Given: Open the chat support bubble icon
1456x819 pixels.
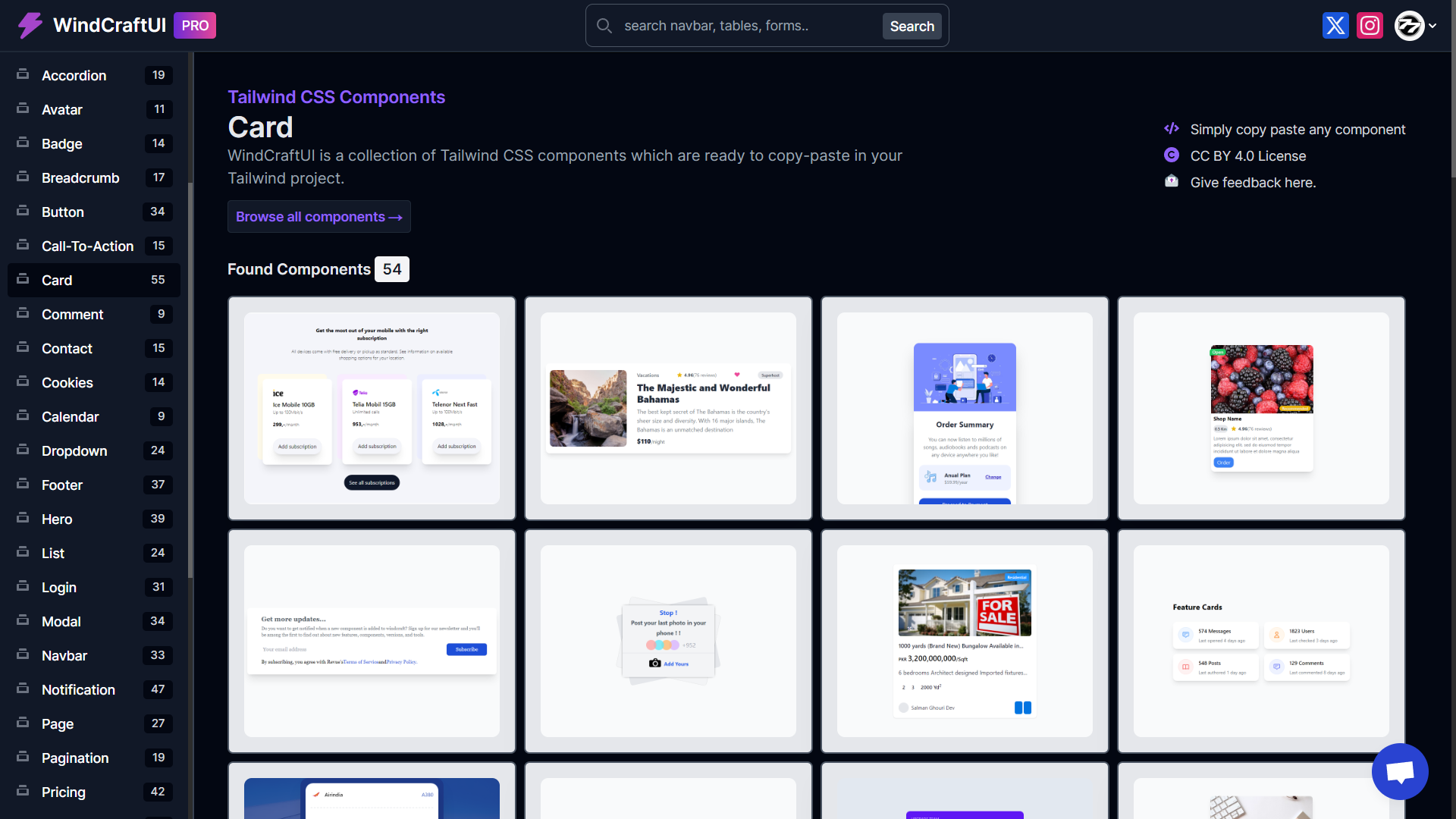Looking at the screenshot, I should click(1400, 772).
